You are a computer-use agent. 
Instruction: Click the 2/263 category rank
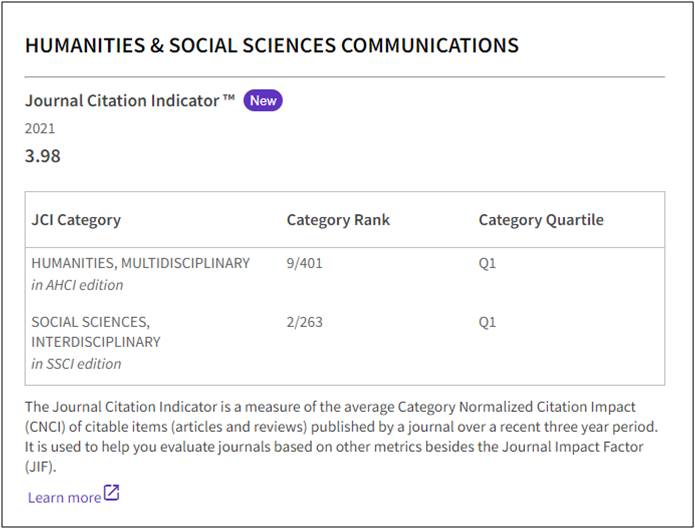(x=305, y=322)
